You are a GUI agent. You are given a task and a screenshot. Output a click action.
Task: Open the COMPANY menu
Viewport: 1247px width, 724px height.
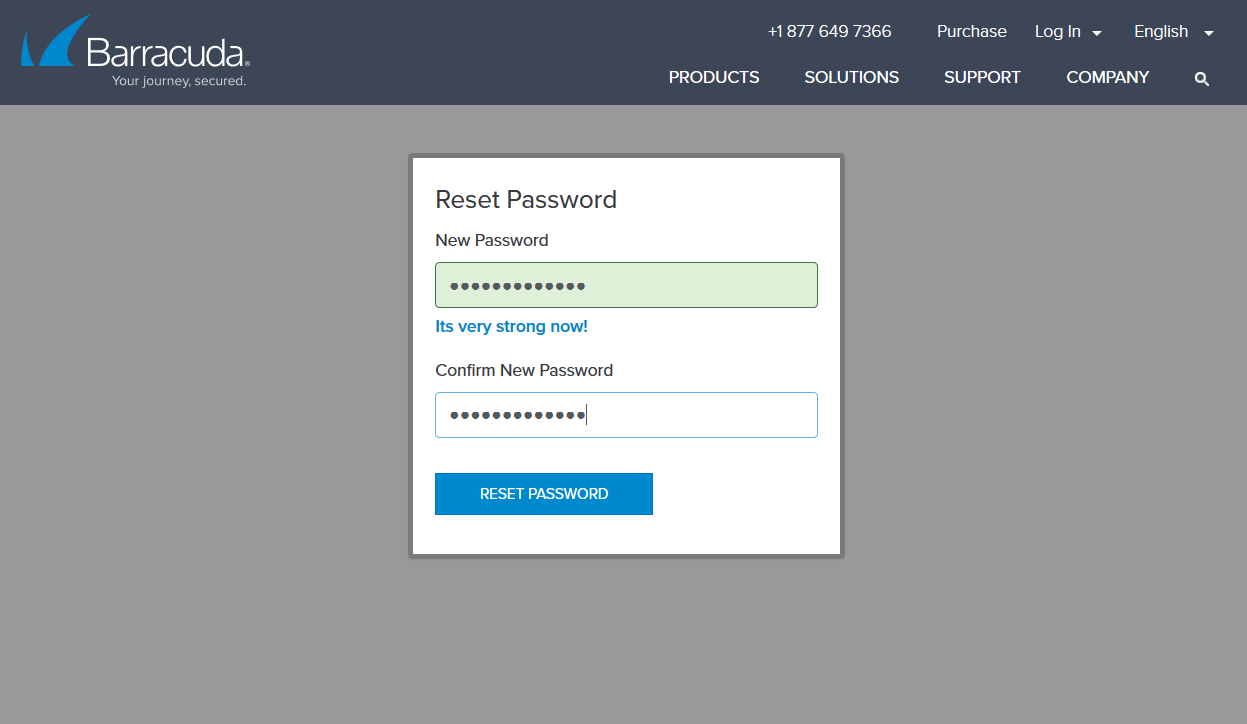1107,77
